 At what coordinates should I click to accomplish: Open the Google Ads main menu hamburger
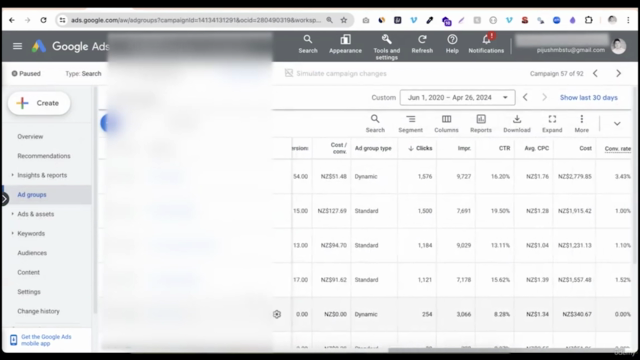(x=17, y=46)
